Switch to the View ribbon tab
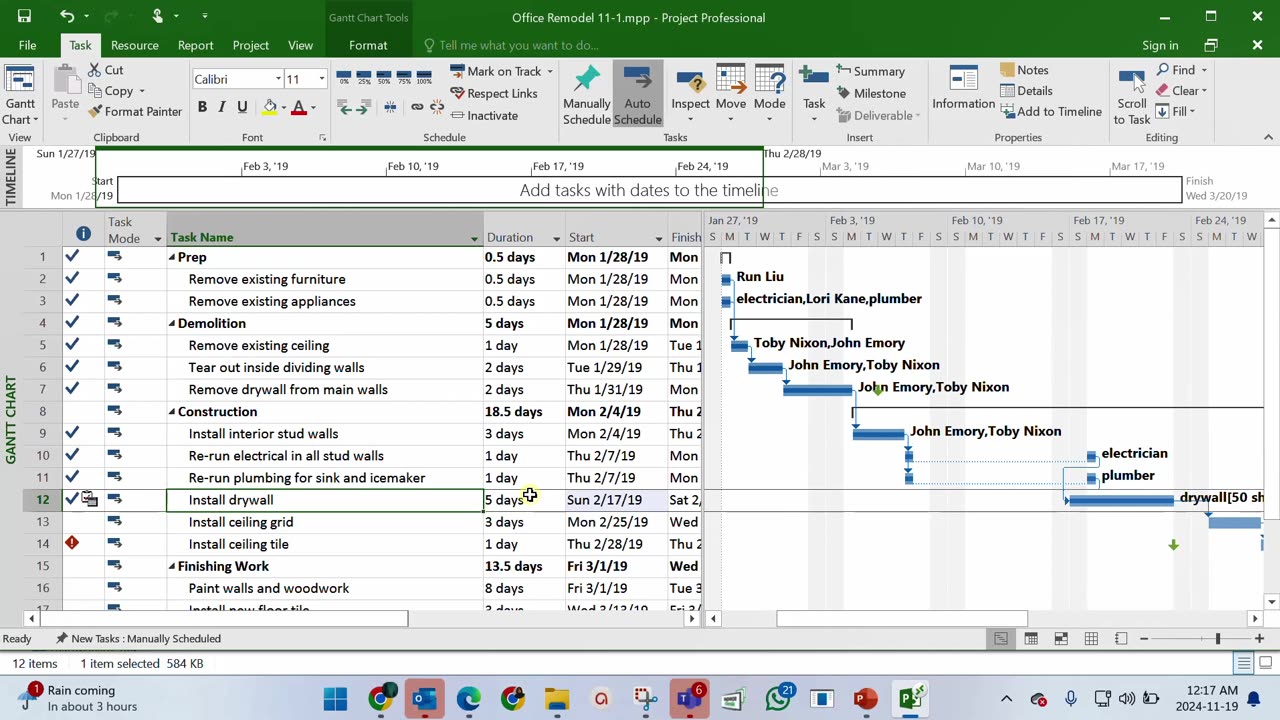This screenshot has width=1280, height=720. point(300,45)
